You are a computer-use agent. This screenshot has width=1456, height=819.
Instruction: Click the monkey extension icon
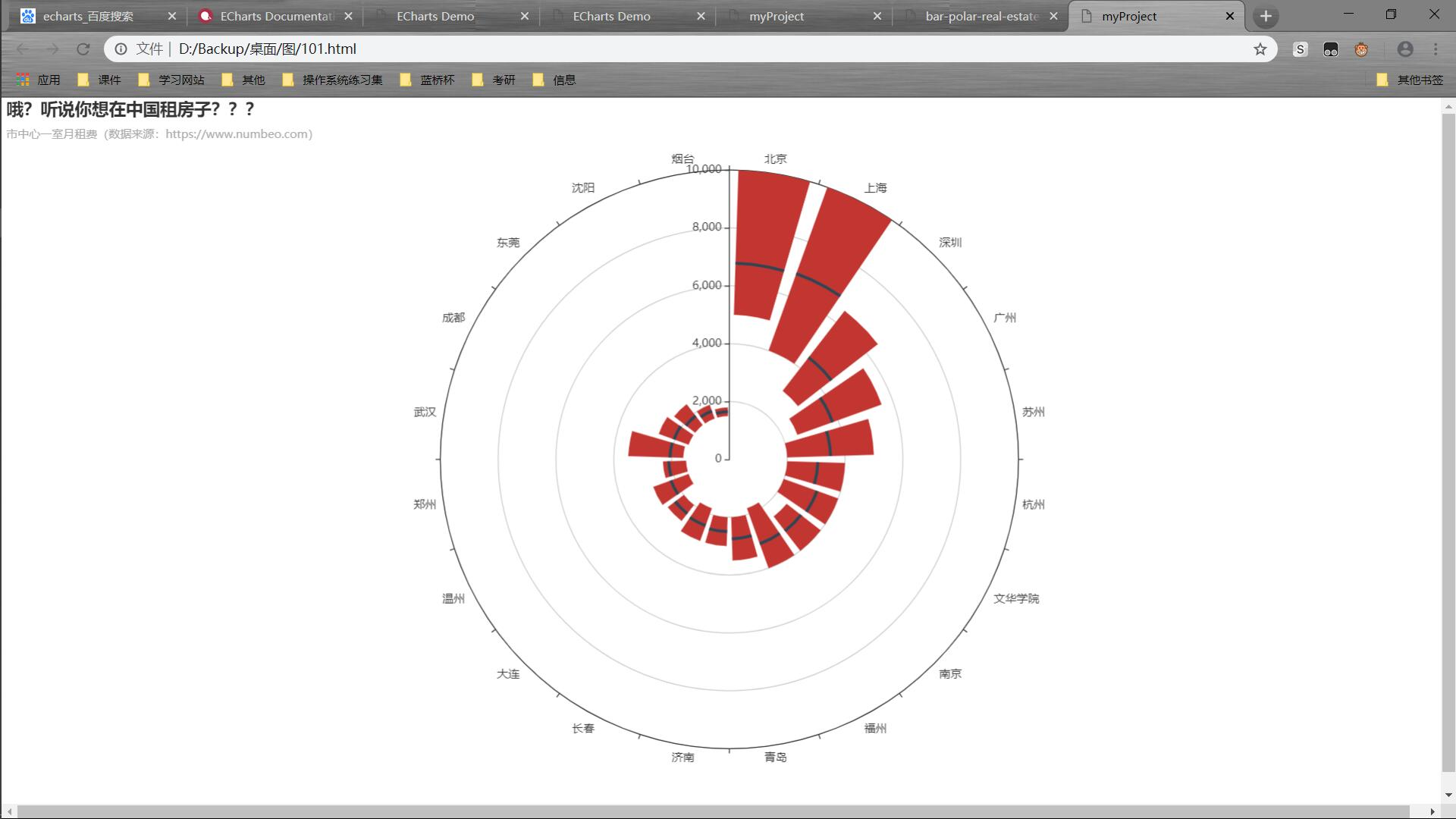click(x=1361, y=49)
